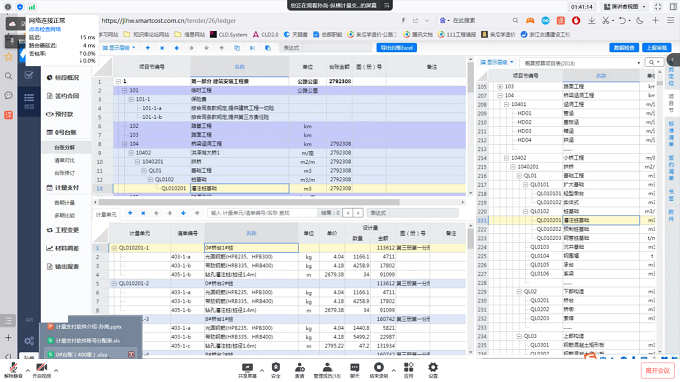680x382 pixels.
Task: Open the right panel search options dropdown
Action: click(x=654, y=62)
